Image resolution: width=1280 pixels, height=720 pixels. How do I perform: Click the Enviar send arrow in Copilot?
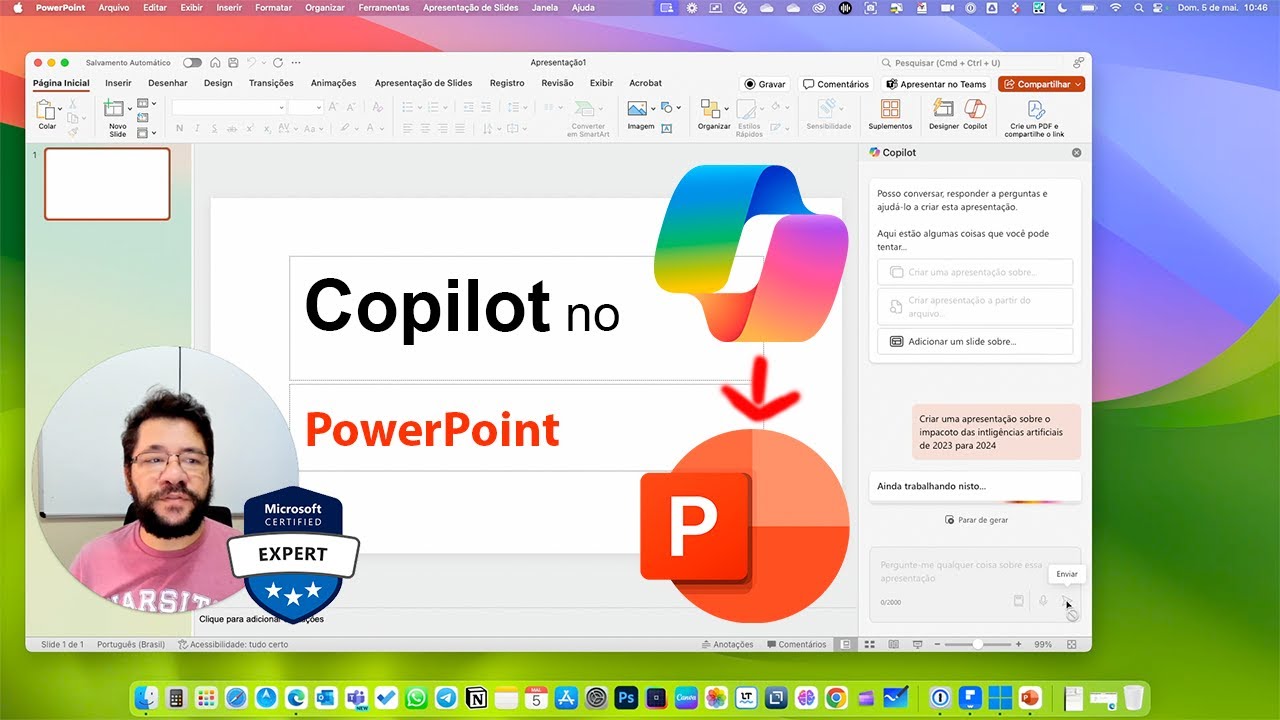pyautogui.click(x=1067, y=601)
